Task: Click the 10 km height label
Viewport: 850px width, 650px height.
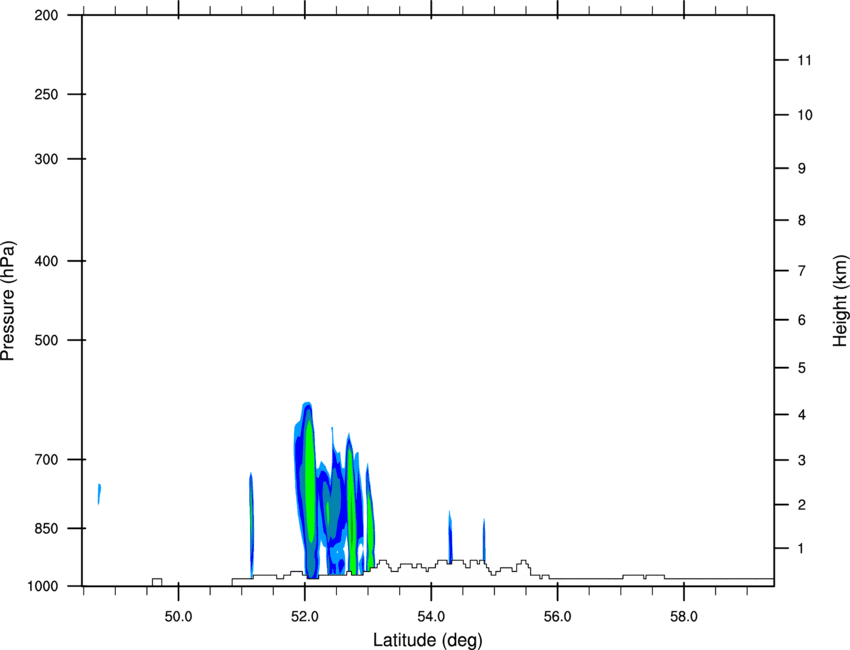Action: tap(805, 115)
